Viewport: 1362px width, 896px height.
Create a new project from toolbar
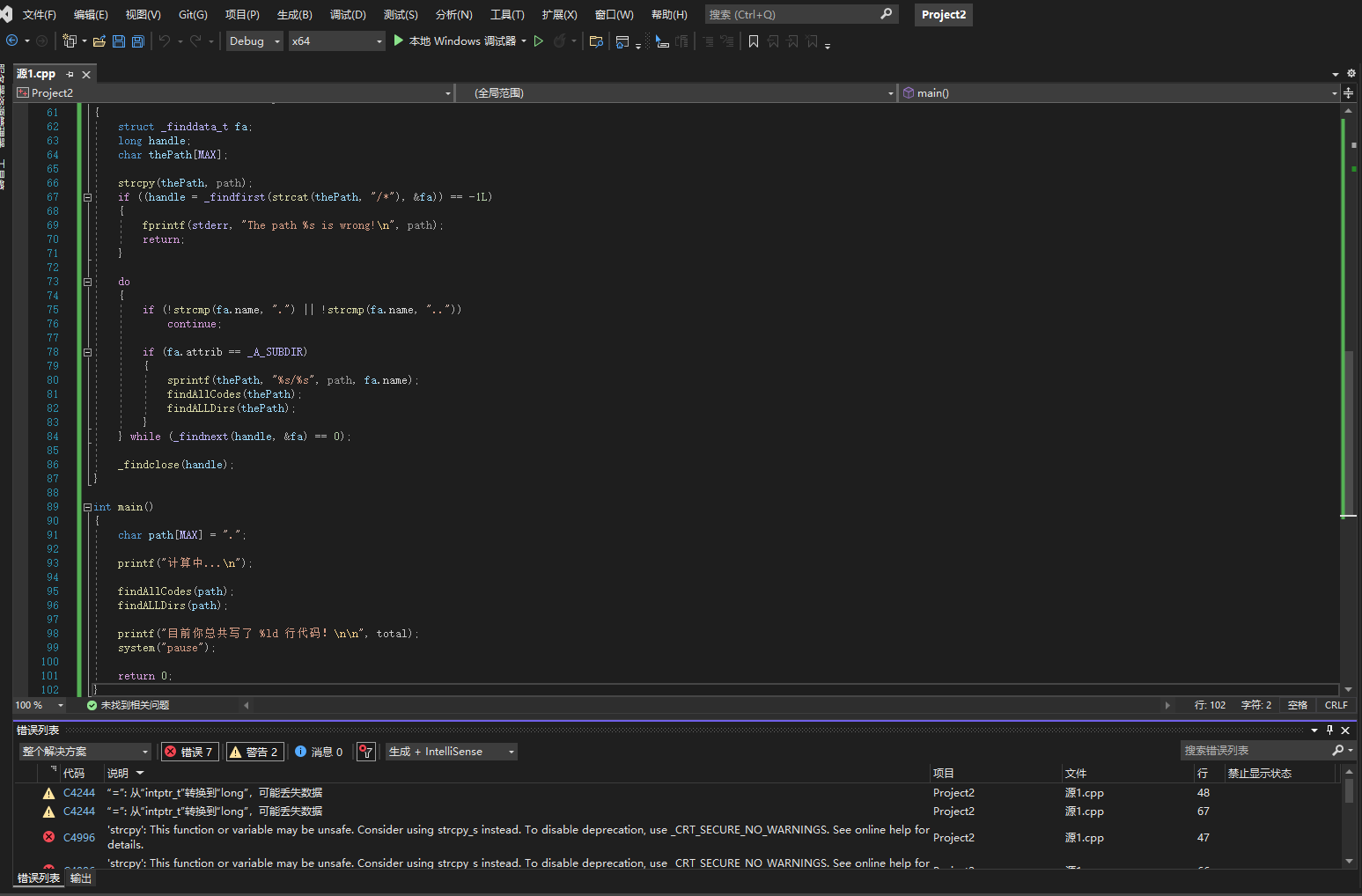pos(70,40)
